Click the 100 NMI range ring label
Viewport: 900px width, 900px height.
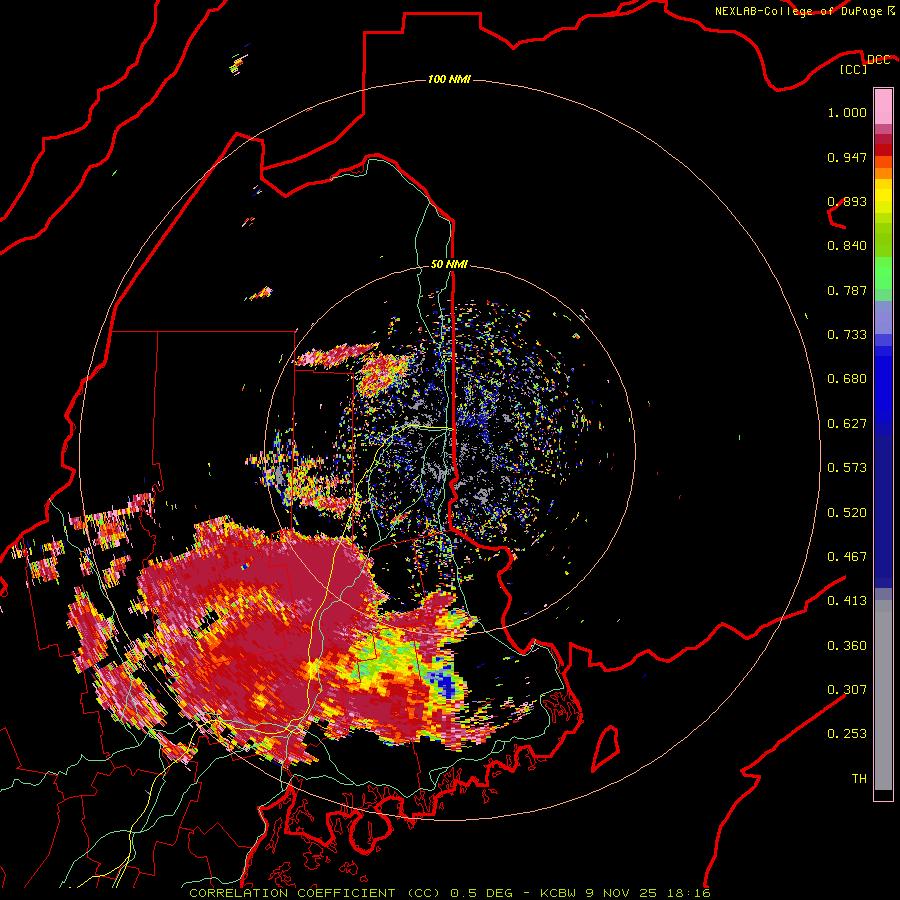[449, 79]
